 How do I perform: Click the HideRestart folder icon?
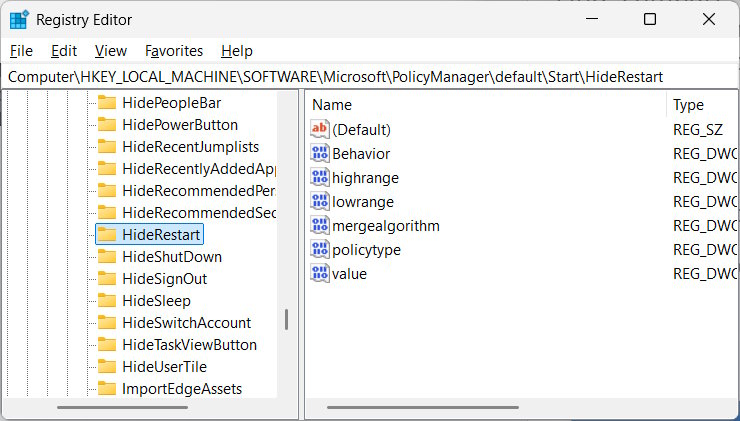107,235
